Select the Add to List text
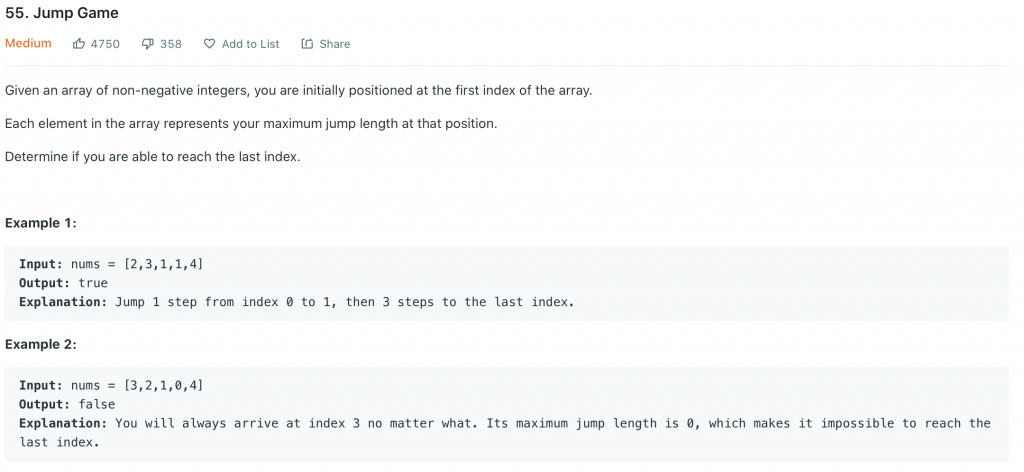The image size is (1024, 472). click(250, 44)
